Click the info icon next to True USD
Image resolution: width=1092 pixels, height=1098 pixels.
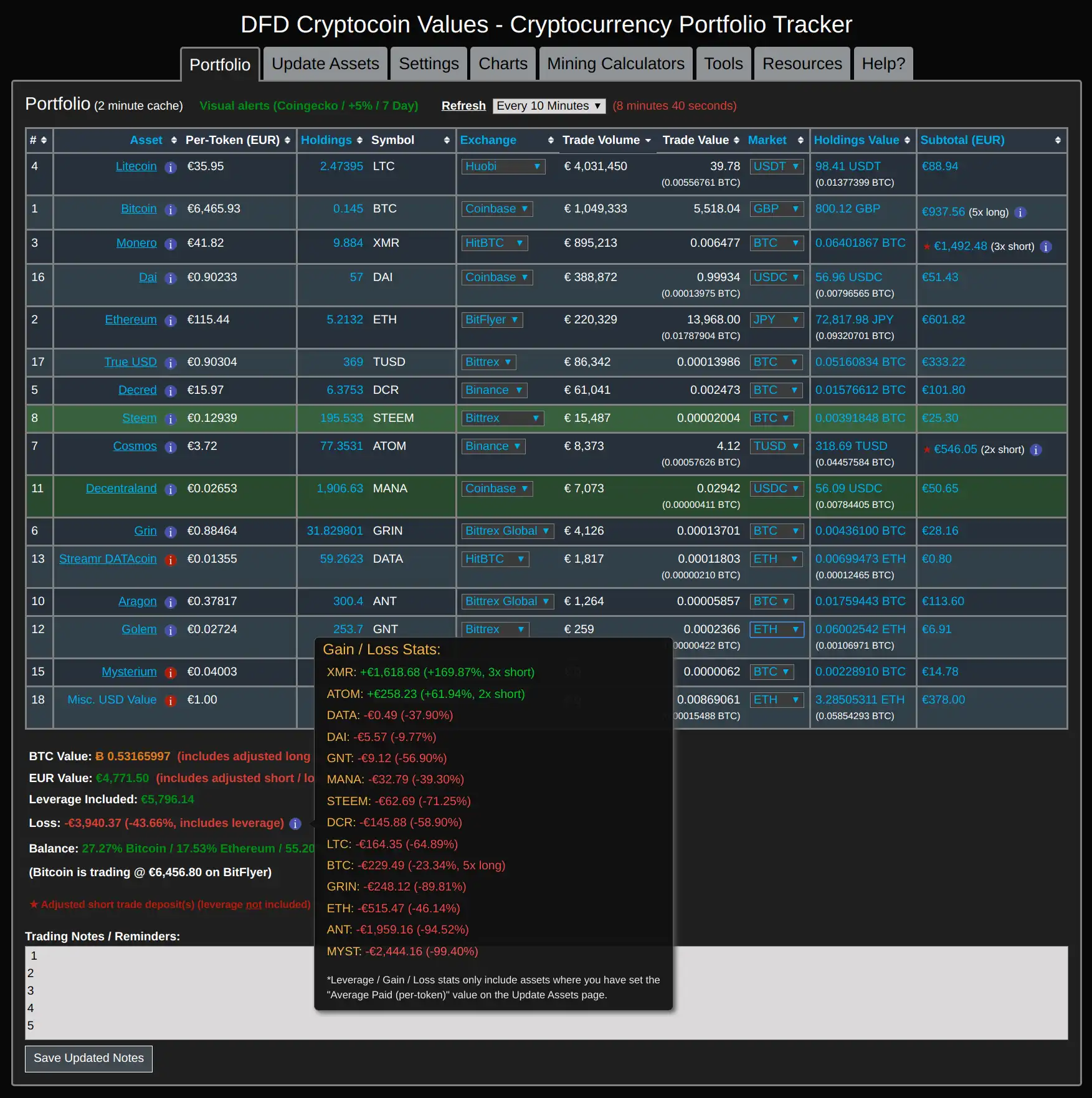coord(171,363)
